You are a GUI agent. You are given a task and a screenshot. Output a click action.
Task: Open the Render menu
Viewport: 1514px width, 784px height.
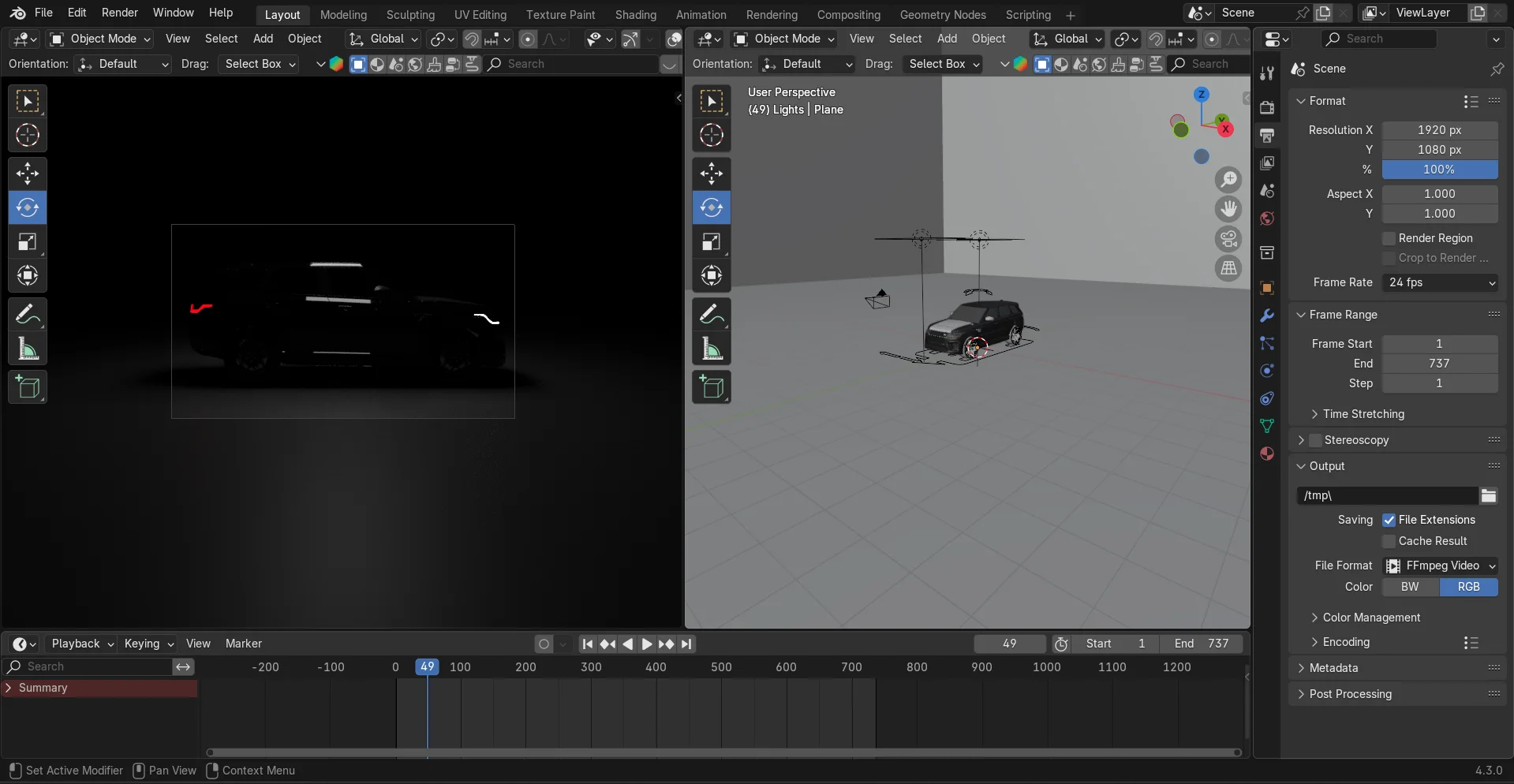coord(120,13)
